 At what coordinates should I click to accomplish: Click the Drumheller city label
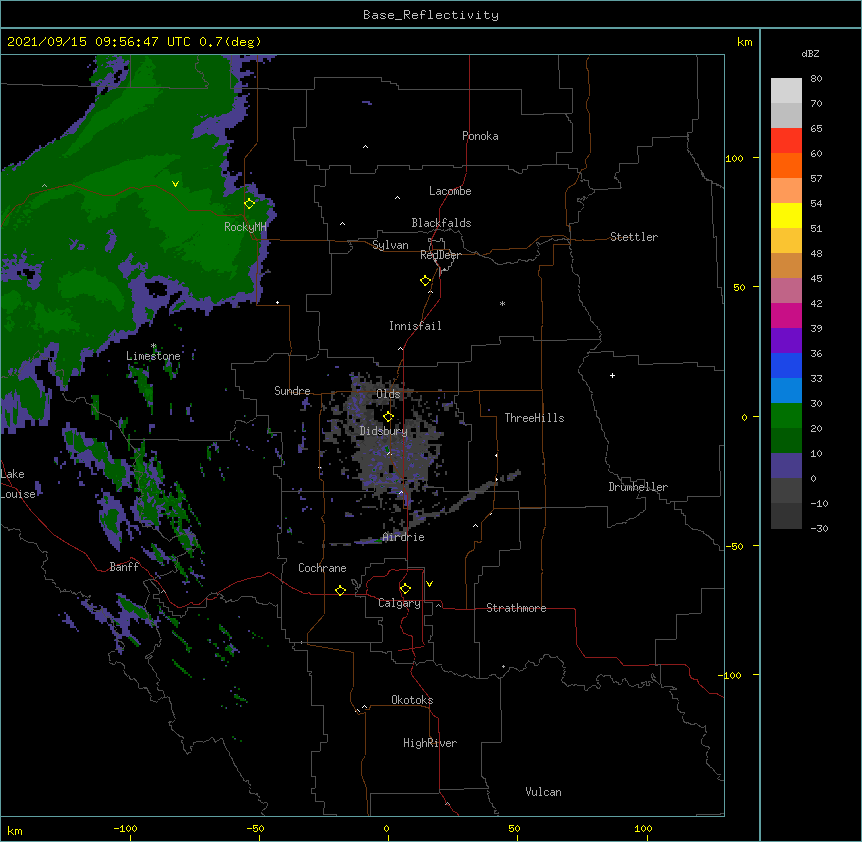pos(638,487)
